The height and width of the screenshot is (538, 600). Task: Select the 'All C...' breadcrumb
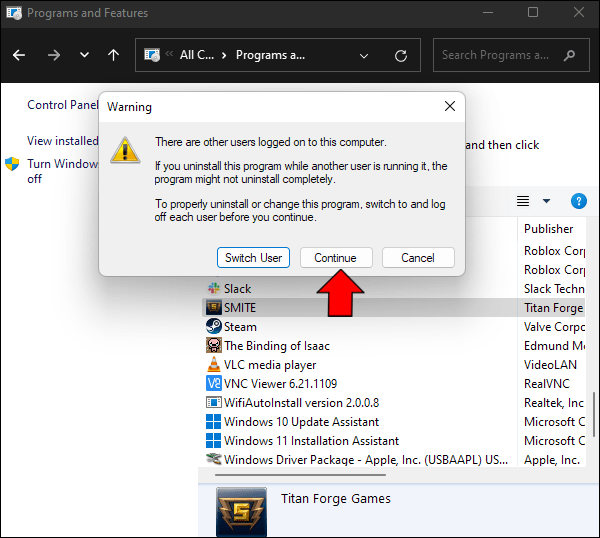pos(197,55)
